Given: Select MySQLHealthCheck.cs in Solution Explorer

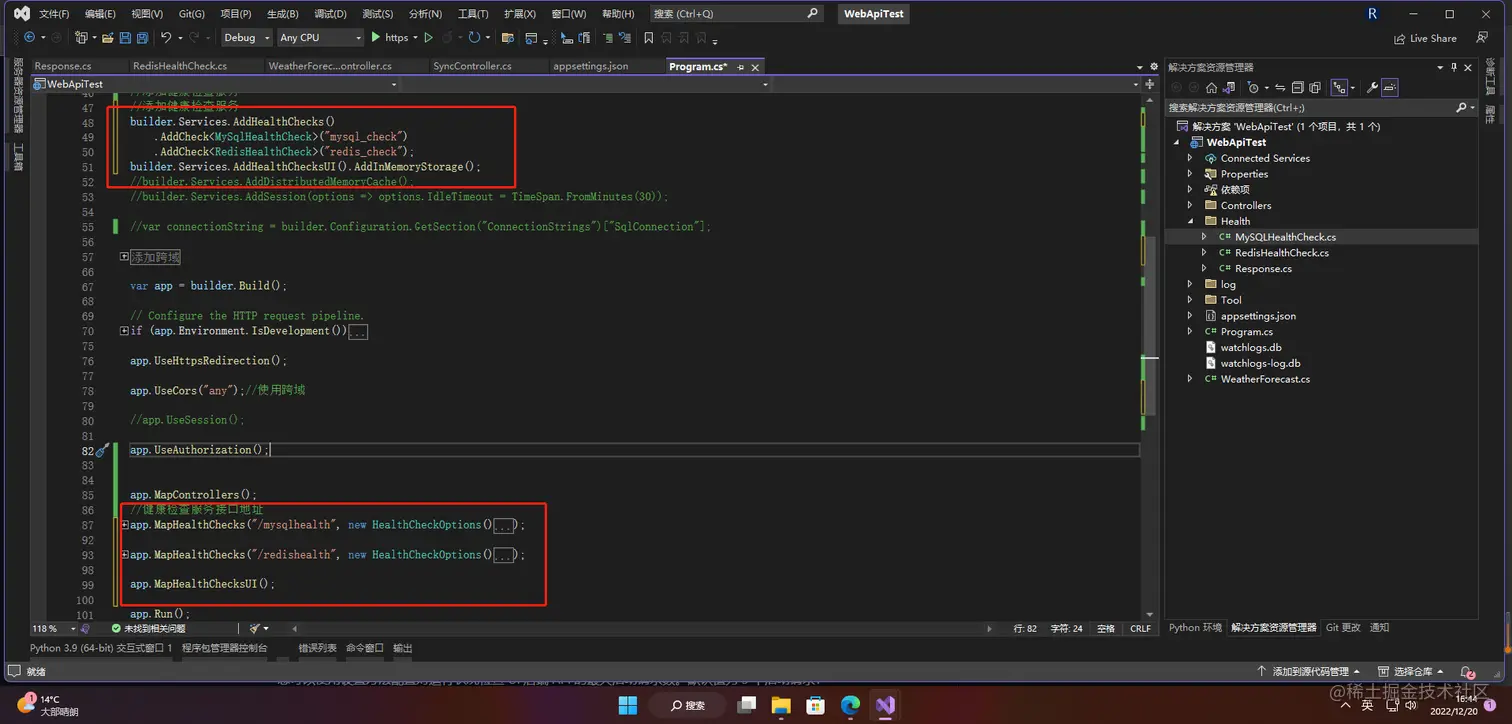Looking at the screenshot, I should point(1285,237).
